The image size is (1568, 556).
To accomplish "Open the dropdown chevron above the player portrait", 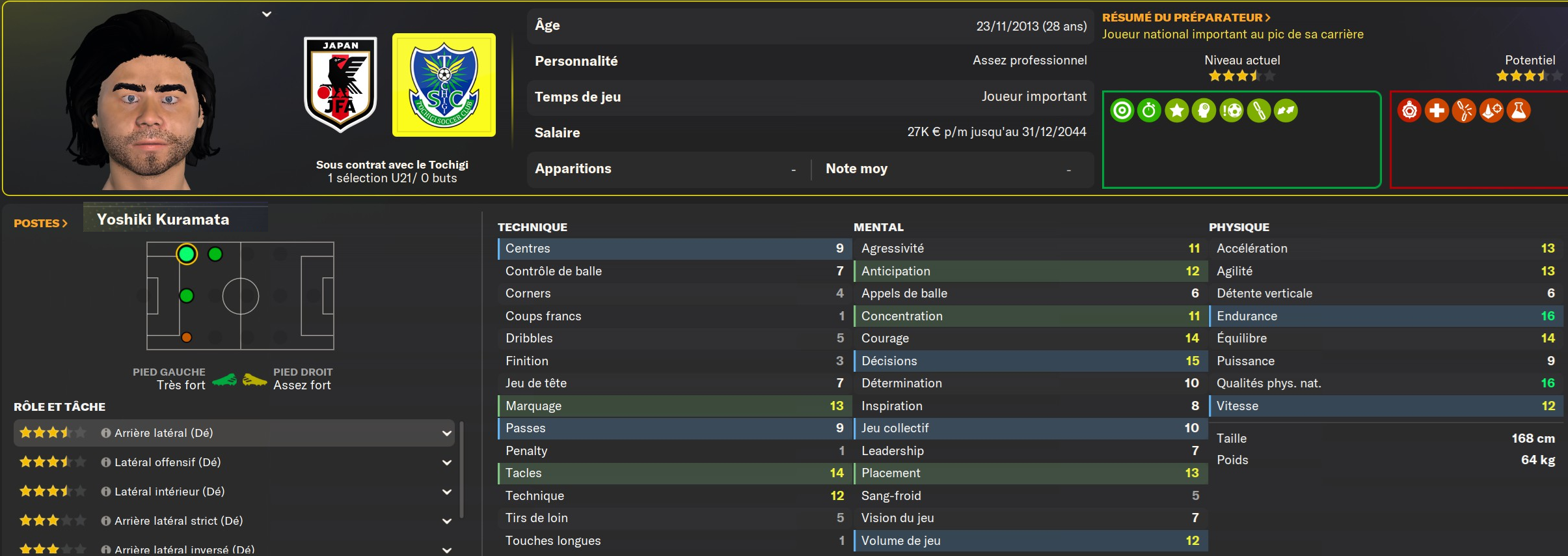I will pyautogui.click(x=267, y=14).
